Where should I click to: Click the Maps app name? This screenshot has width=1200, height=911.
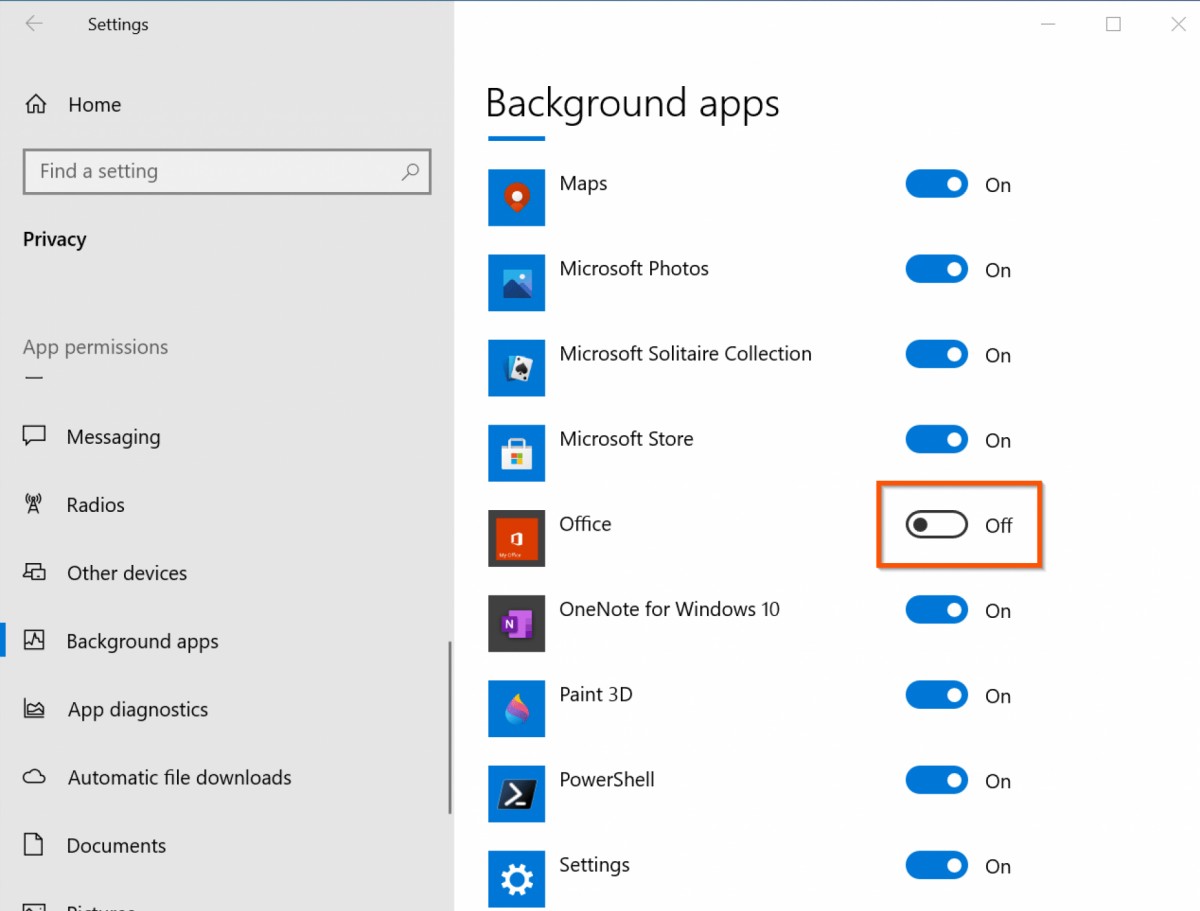coord(583,183)
